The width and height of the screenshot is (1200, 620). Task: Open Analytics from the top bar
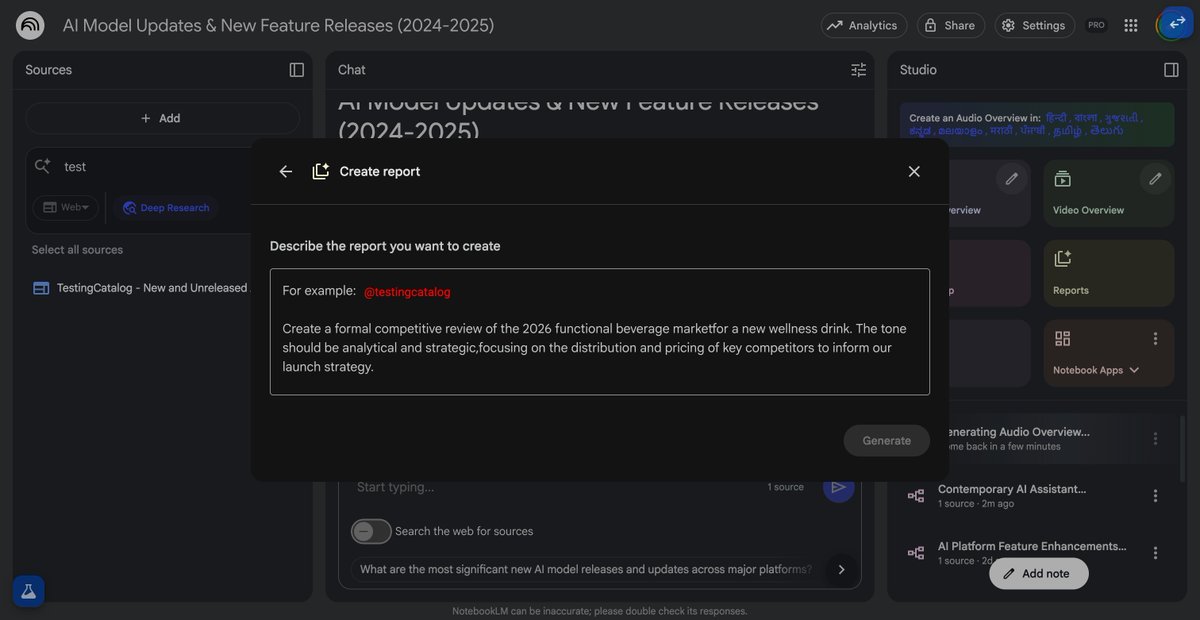(x=863, y=25)
